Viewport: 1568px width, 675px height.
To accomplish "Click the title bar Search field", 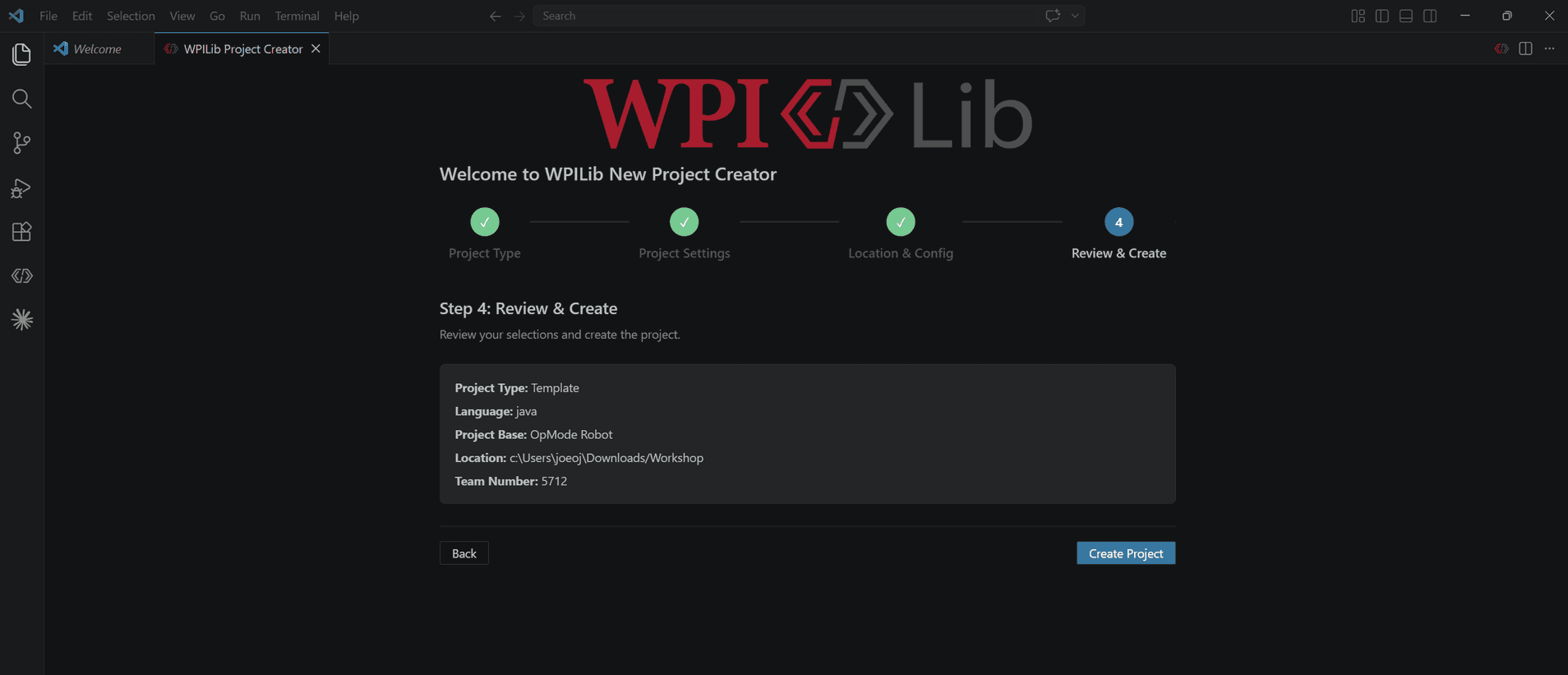I will (x=786, y=16).
